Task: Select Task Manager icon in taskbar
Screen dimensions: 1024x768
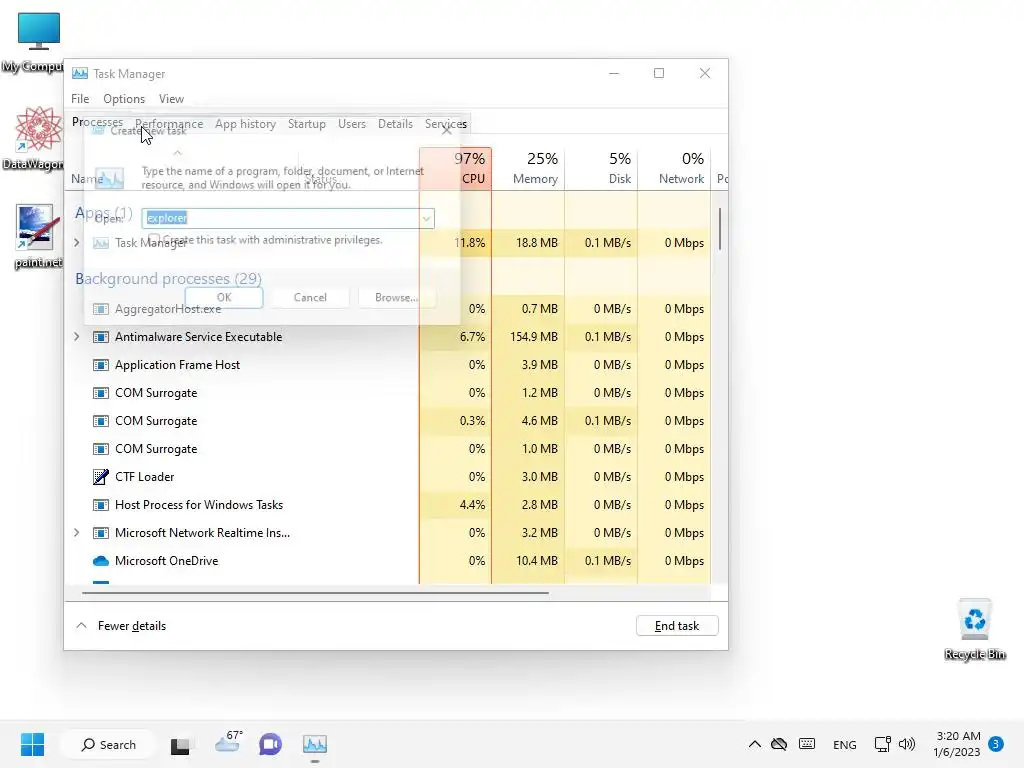Action: click(315, 744)
